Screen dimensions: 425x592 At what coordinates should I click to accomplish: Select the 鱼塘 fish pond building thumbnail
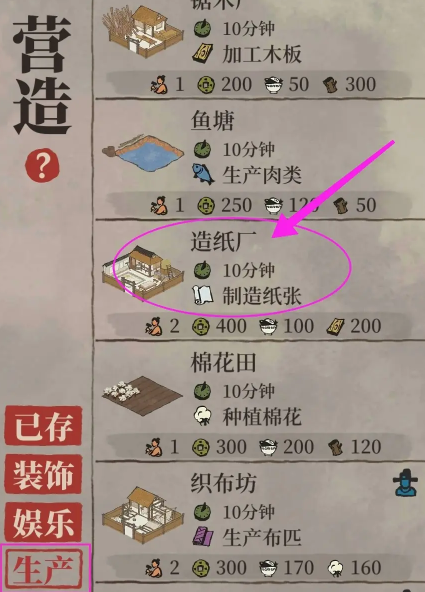[x=143, y=151]
